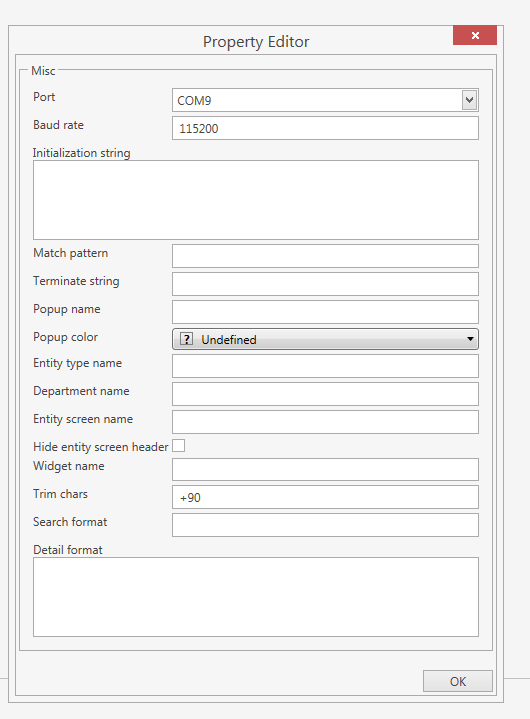
Task: Click the question mark icon in Popup color
Action: [186, 339]
